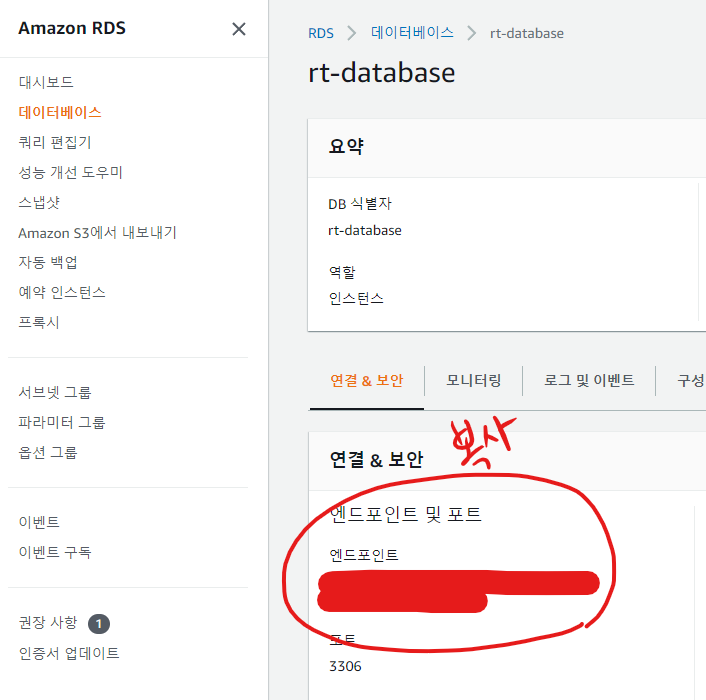Go to 예약 인스턴스
The image size is (706, 700).
coord(62,293)
